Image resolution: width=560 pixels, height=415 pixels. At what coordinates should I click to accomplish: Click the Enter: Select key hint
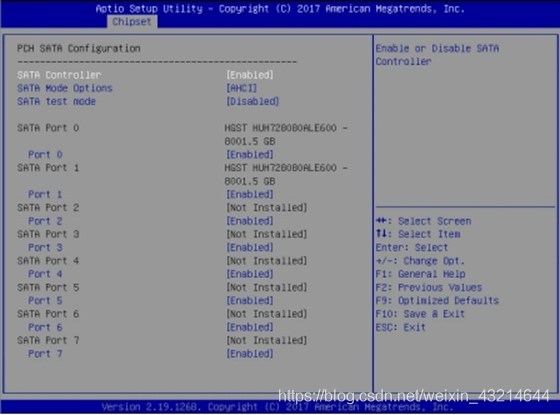point(412,248)
